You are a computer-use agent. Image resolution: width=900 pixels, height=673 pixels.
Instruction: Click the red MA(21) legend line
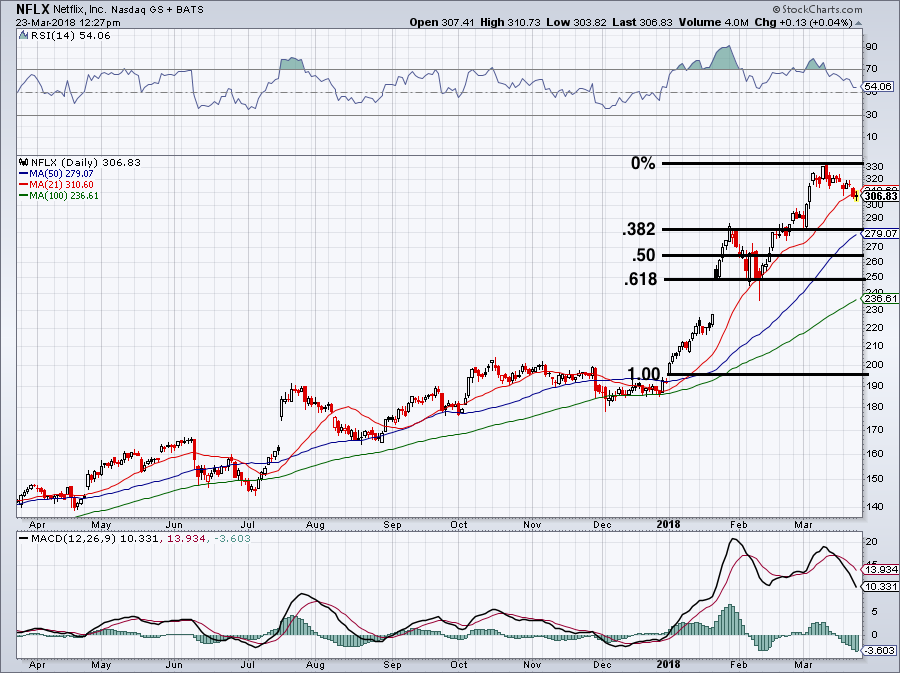24,185
